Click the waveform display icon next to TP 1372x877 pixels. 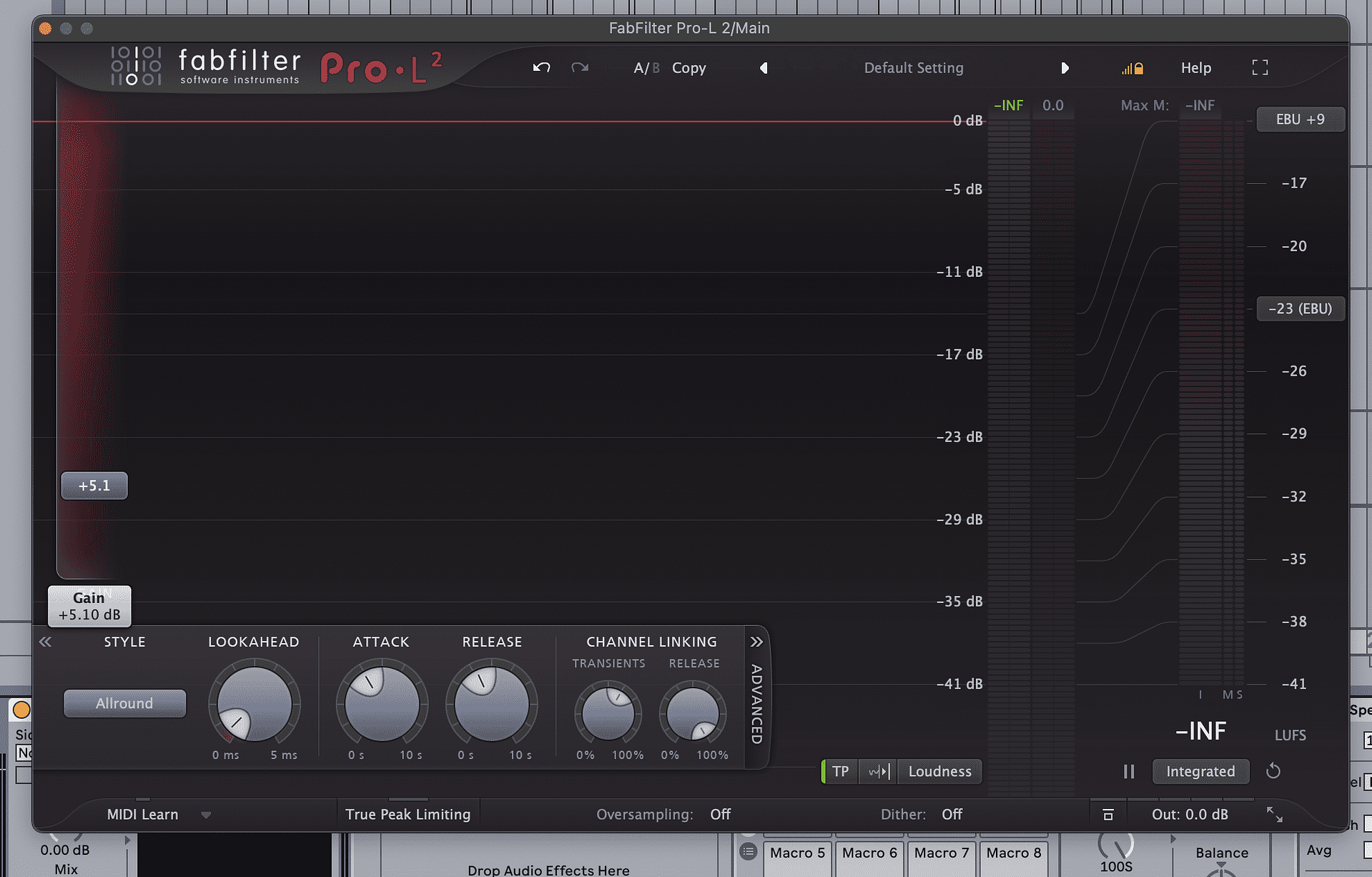[x=877, y=771]
